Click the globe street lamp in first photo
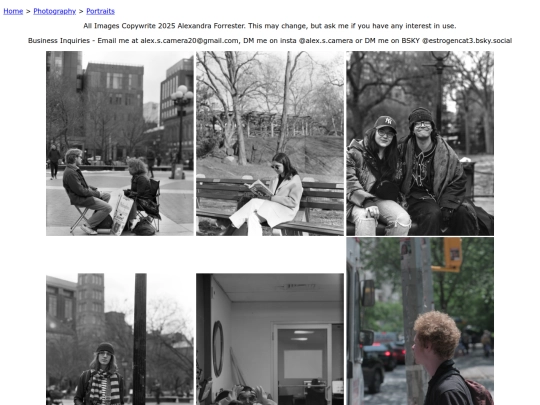This screenshot has height=405, width=540. (182, 95)
